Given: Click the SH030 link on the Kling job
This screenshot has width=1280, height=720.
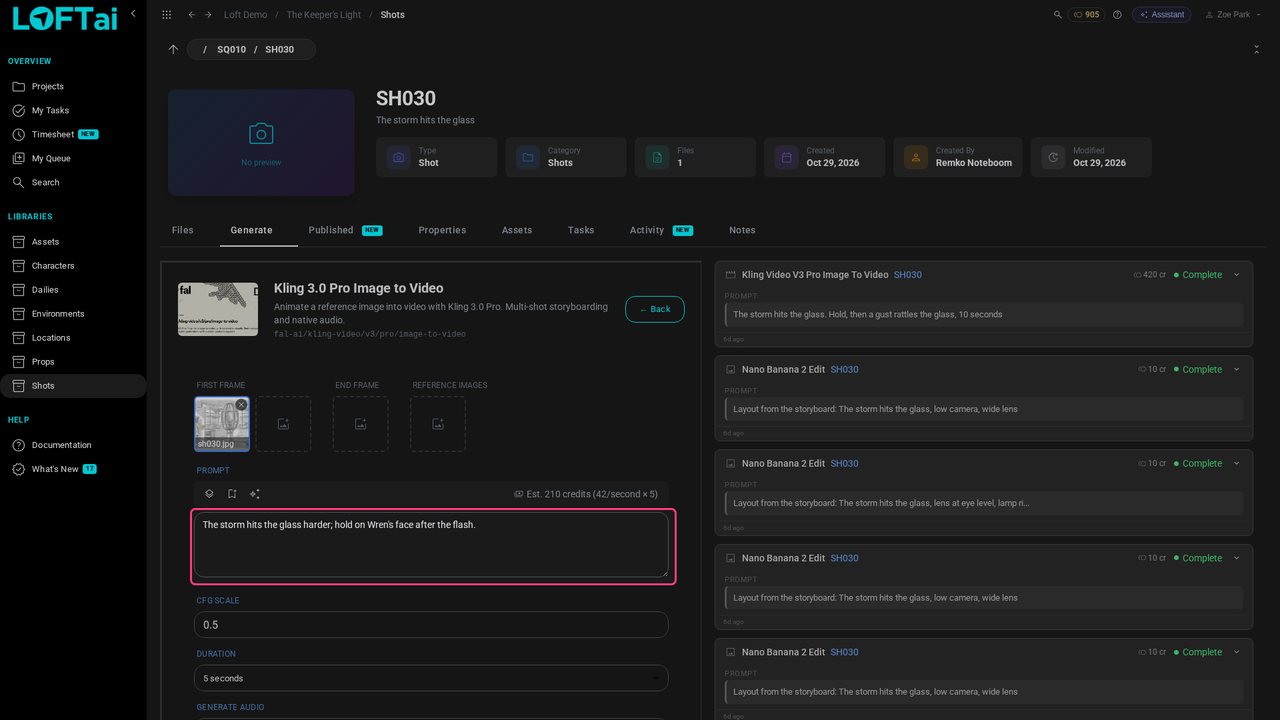Looking at the screenshot, I should tap(908, 275).
